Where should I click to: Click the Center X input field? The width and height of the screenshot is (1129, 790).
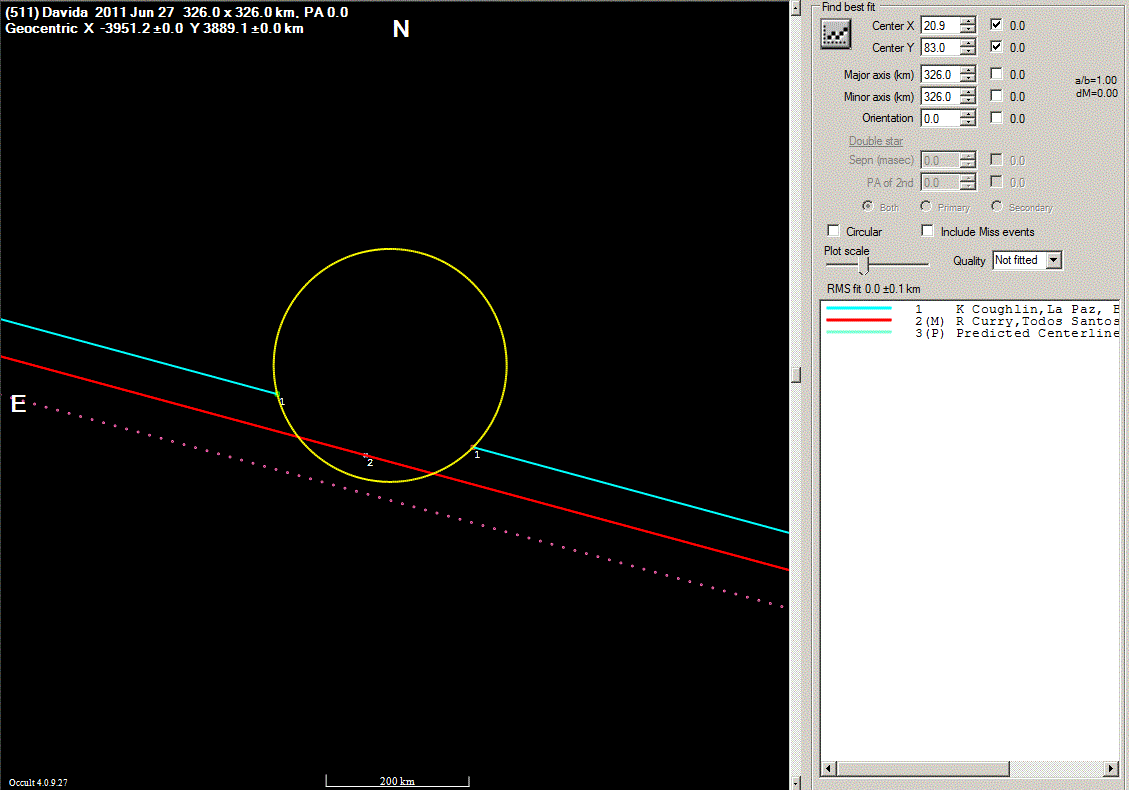point(940,25)
